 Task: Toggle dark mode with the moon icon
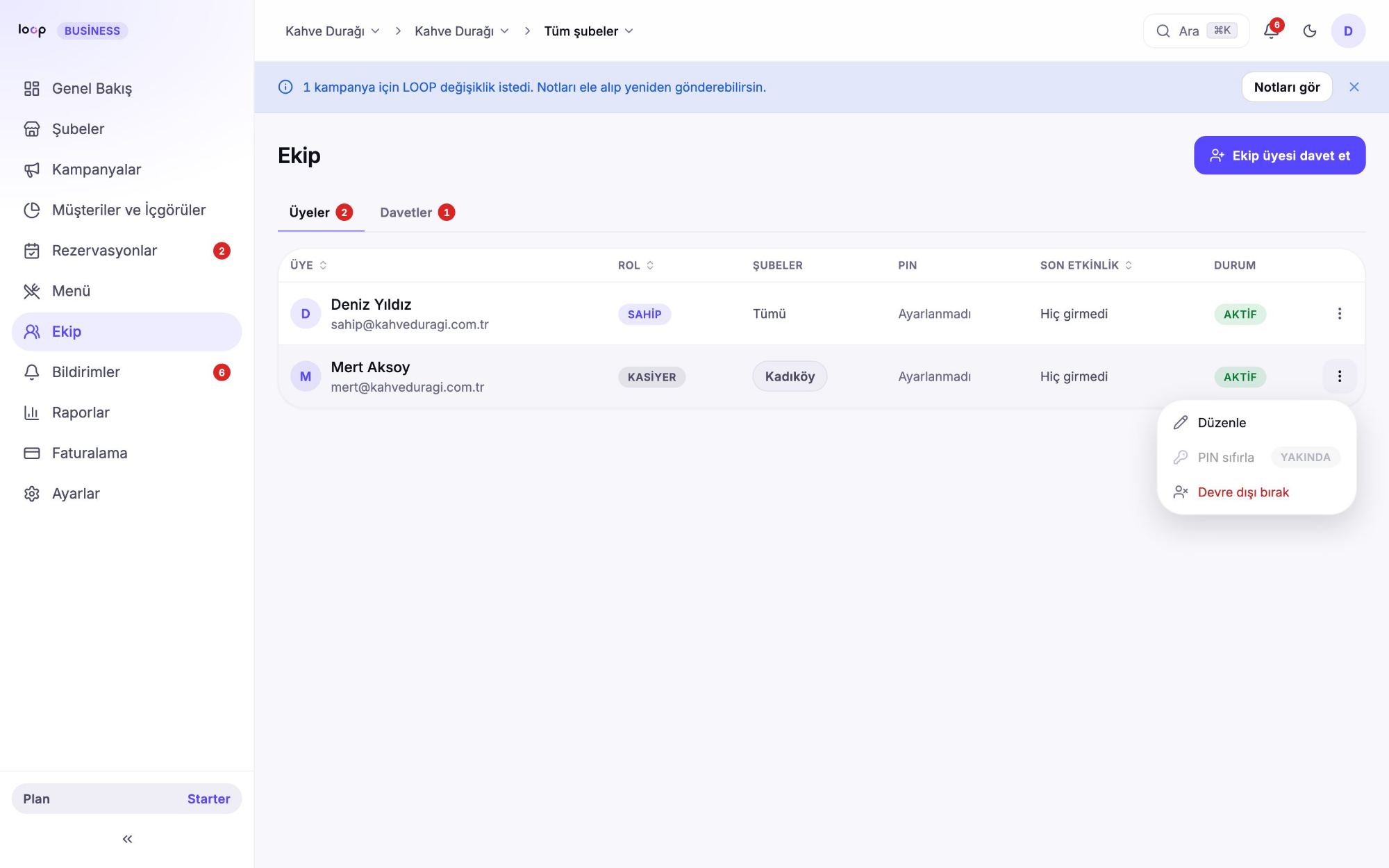point(1310,31)
